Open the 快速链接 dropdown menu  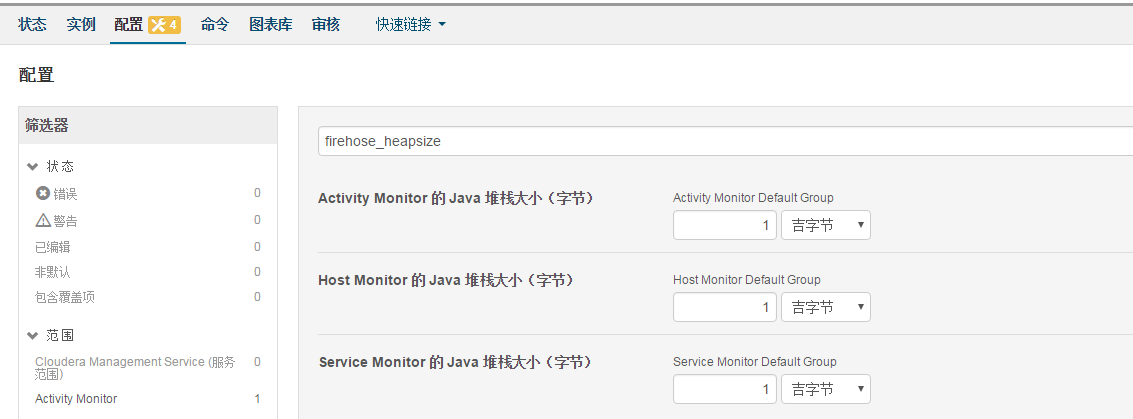point(410,25)
